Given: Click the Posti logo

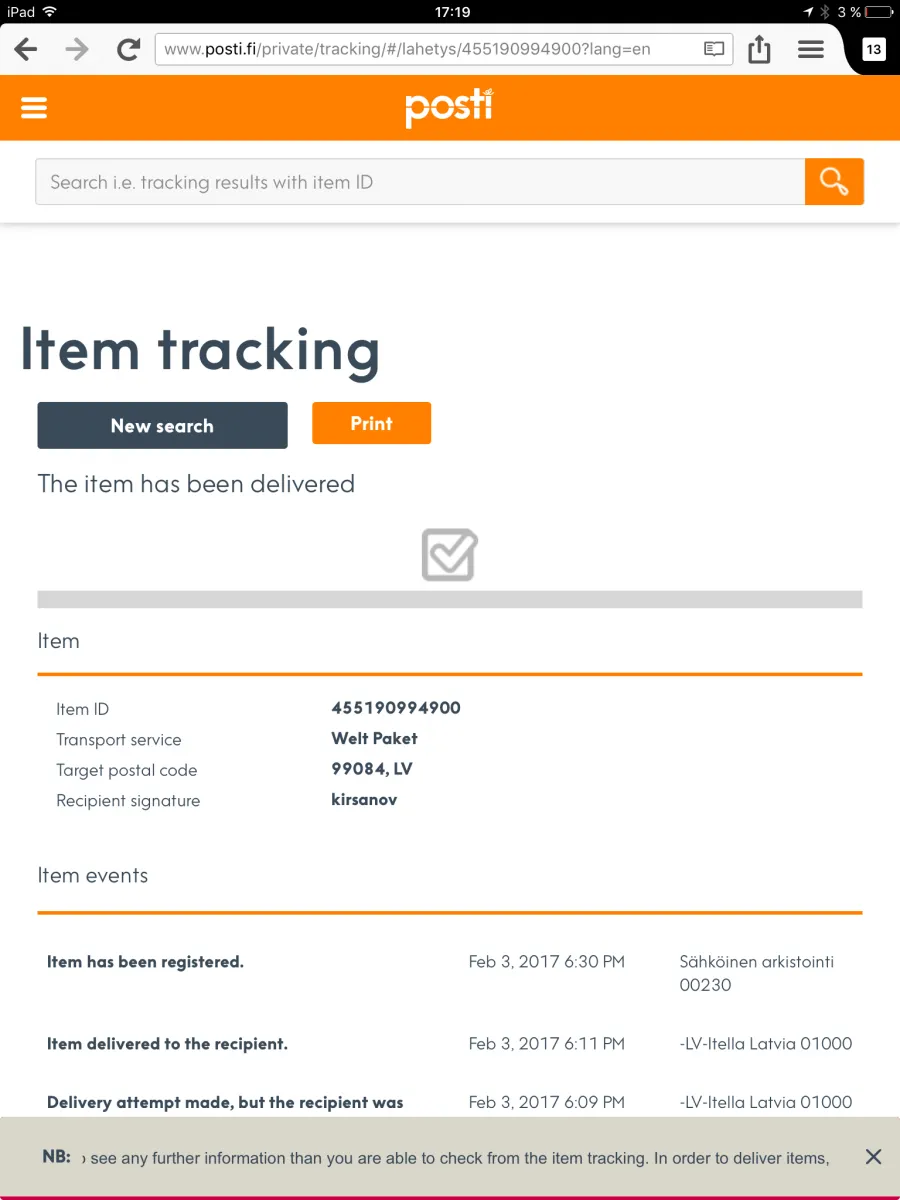Looking at the screenshot, I should coord(449,107).
